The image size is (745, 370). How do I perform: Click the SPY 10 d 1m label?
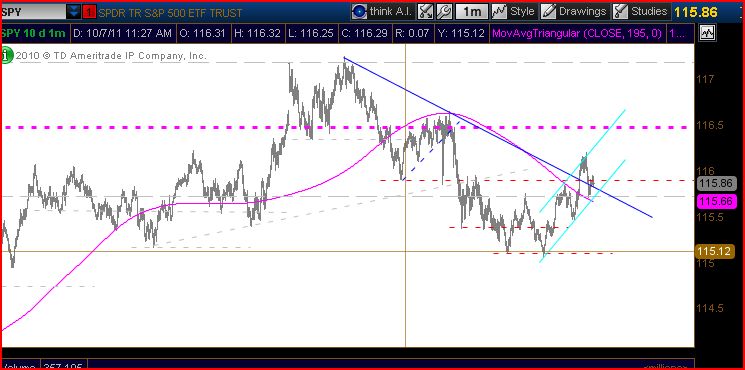pos(33,33)
